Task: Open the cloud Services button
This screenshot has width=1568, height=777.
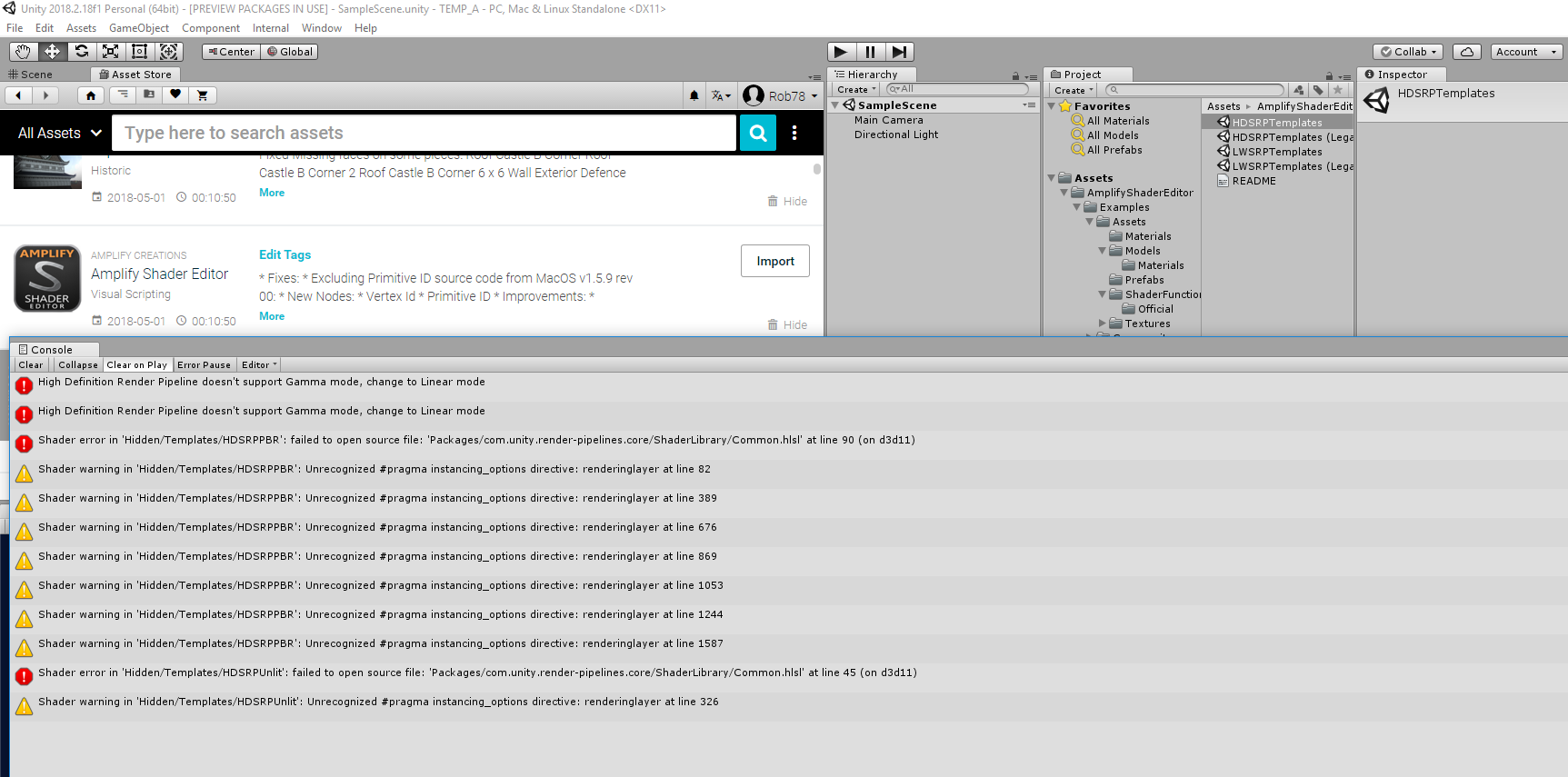Action: [x=1467, y=52]
